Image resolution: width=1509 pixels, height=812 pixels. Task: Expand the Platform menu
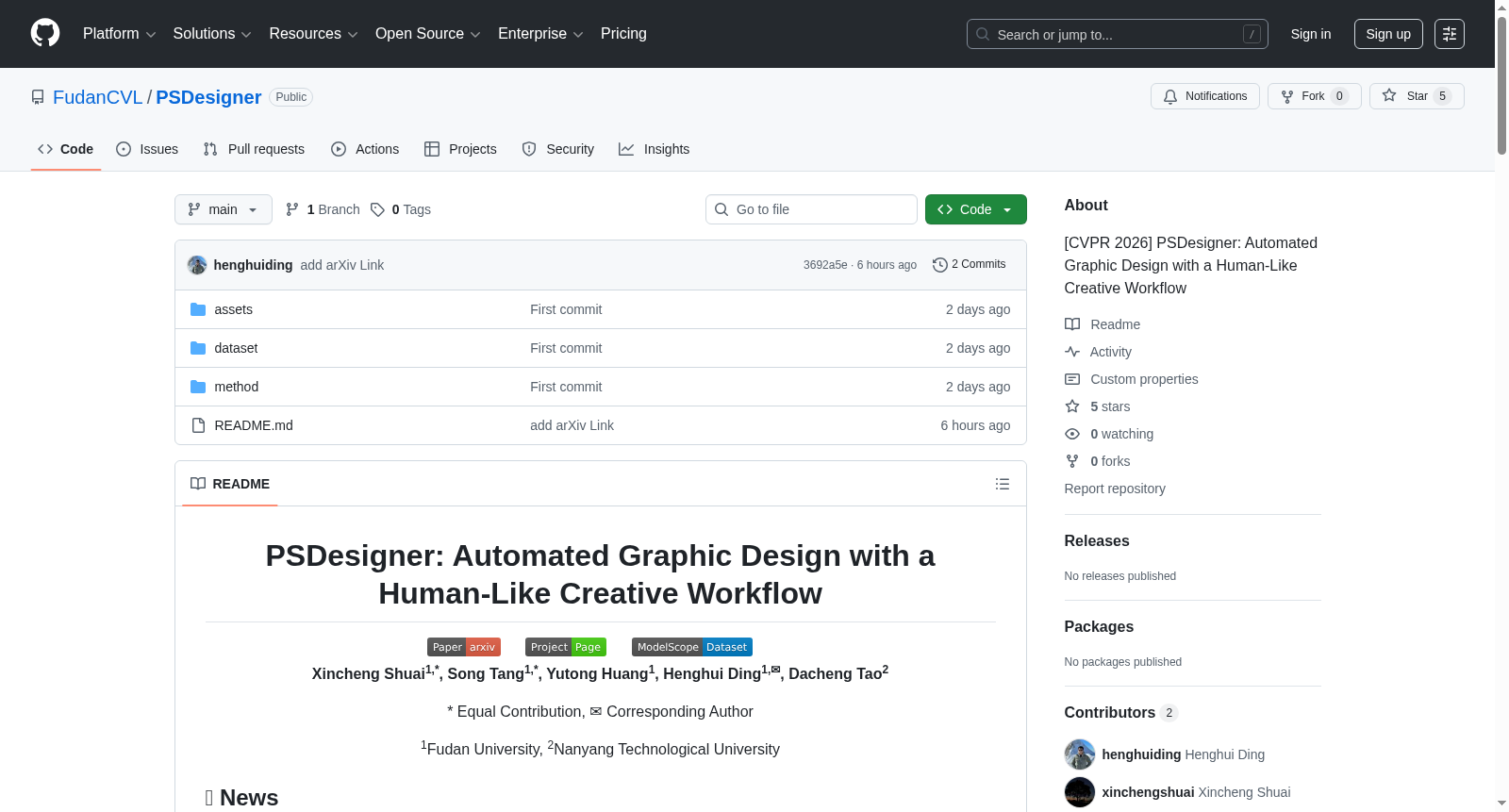119,34
